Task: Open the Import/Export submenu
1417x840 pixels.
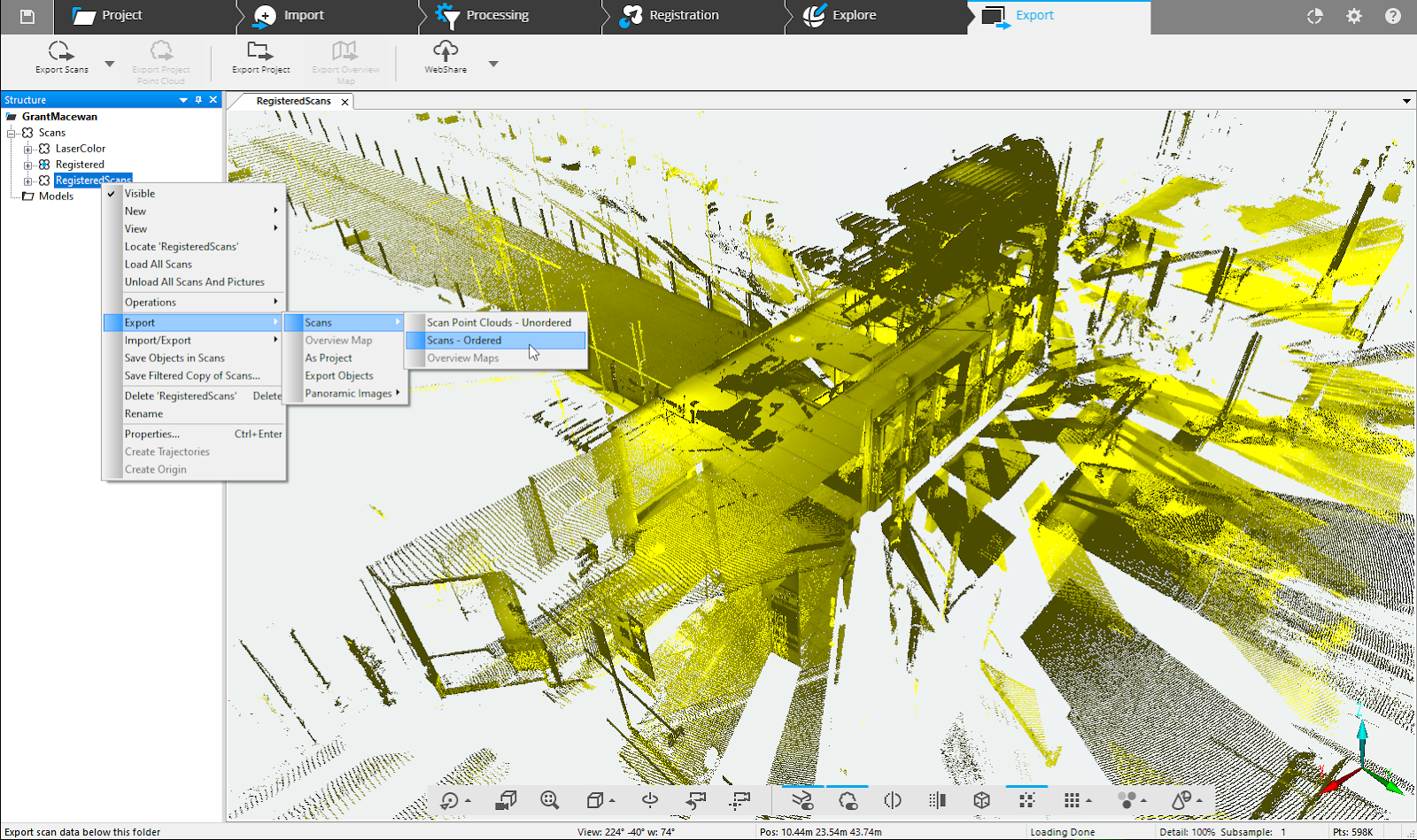Action: pyautogui.click(x=194, y=340)
